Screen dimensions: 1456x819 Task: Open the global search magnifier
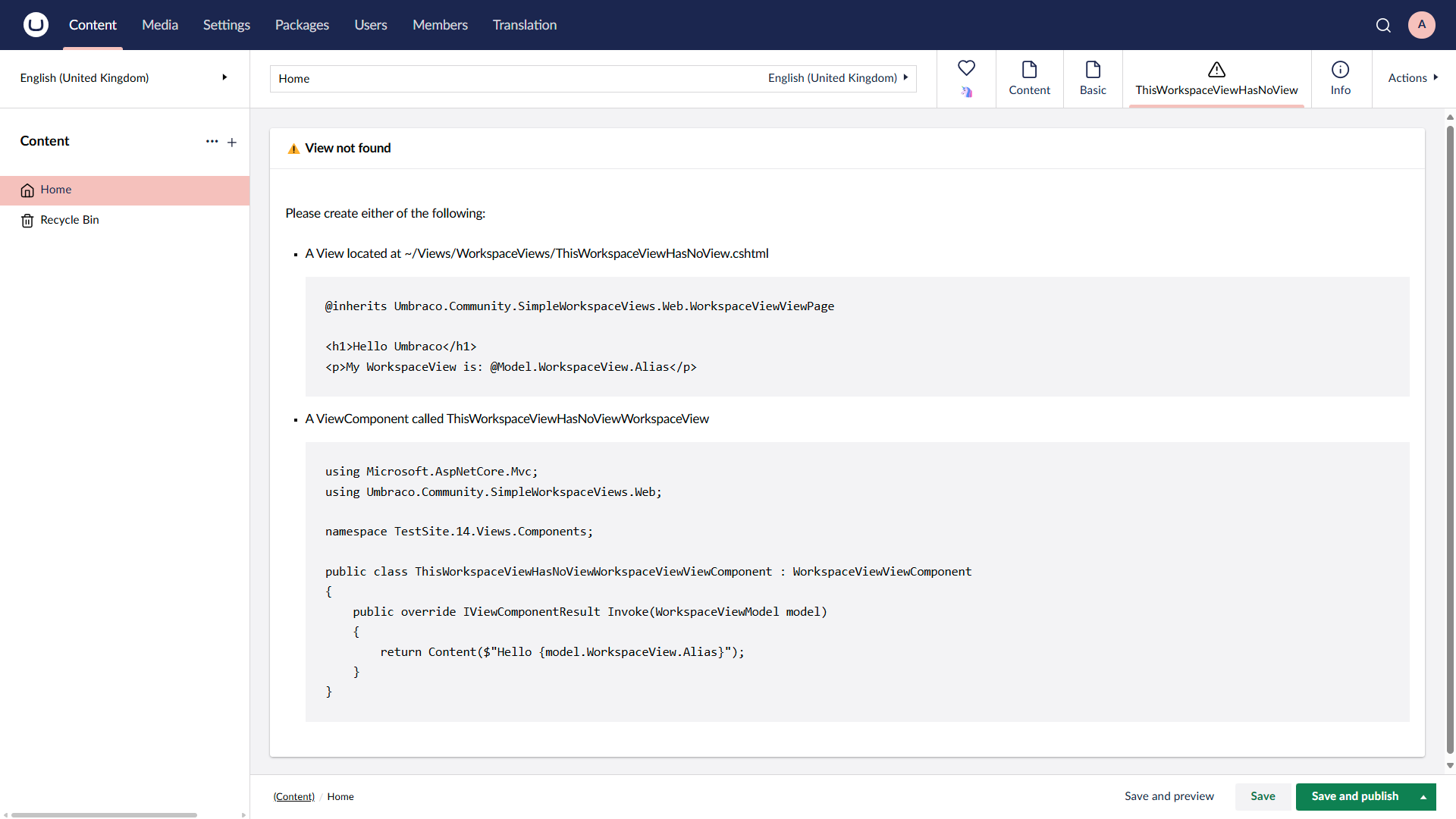1383,24
